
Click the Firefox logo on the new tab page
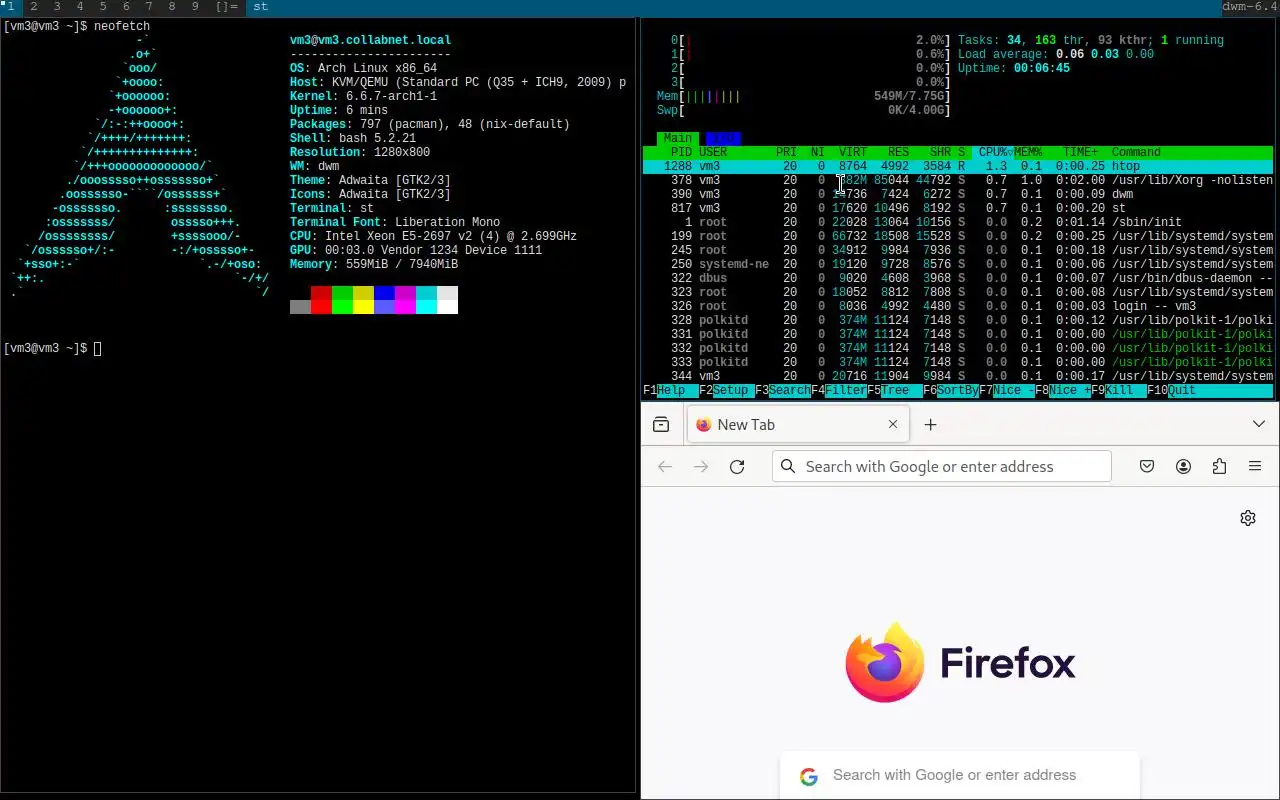click(960, 662)
